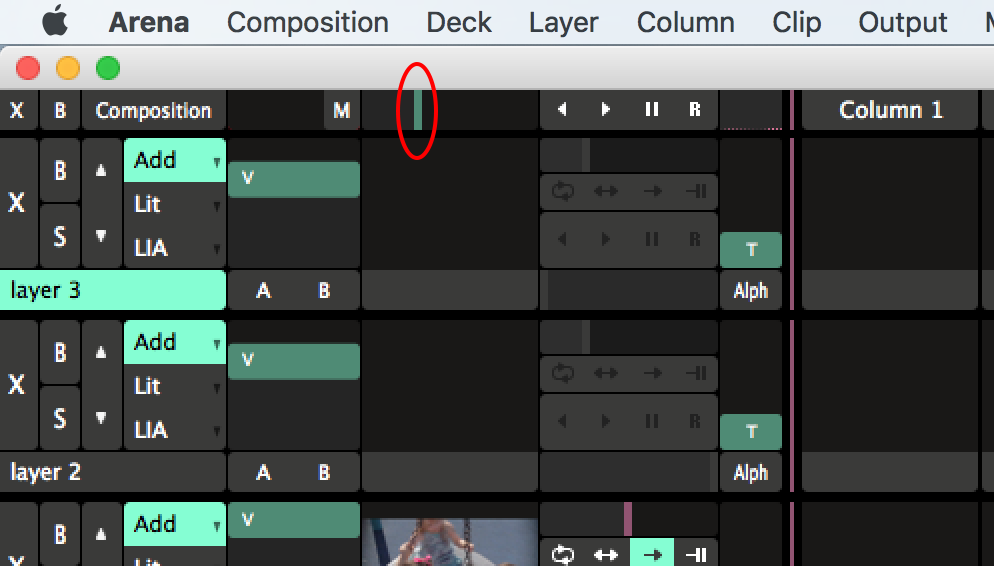
Task: Open layer 3 LIA dropdown
Action: point(175,248)
